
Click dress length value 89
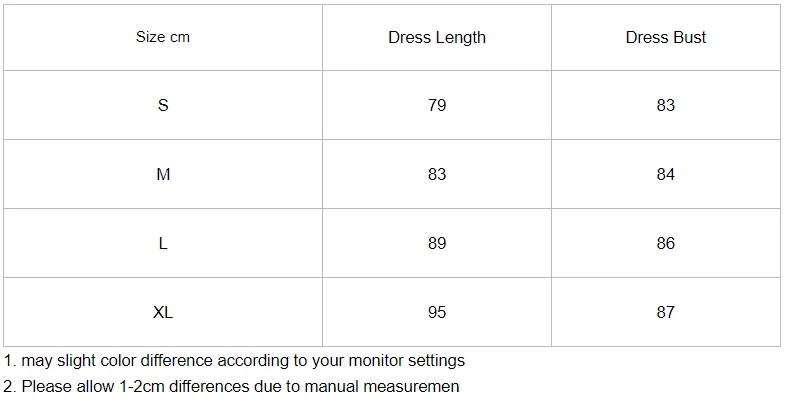437,243
